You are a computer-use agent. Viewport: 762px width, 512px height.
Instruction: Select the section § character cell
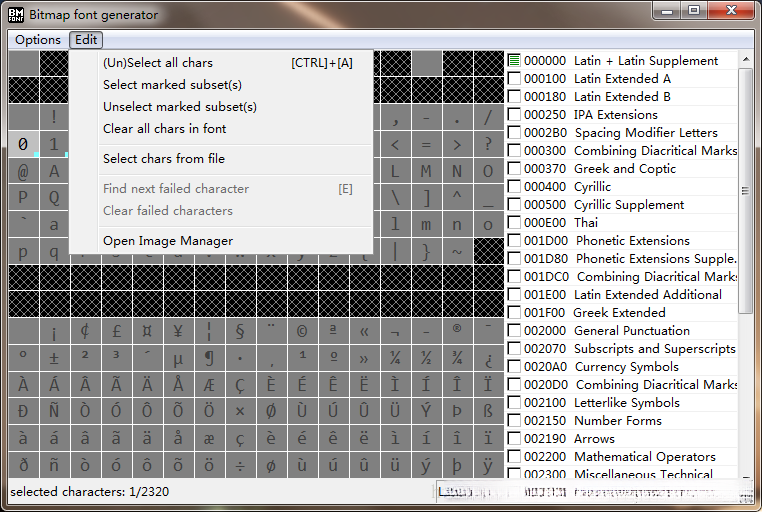[240, 331]
